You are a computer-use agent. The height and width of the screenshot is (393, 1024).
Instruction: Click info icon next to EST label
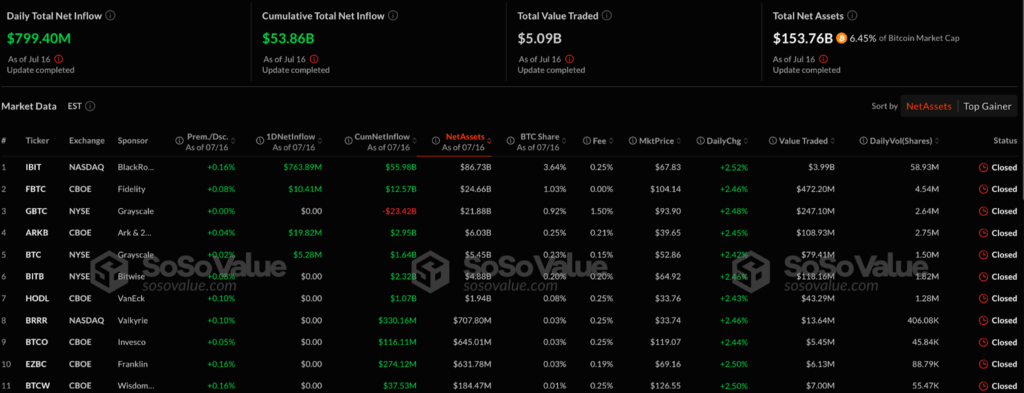pyautogui.click(x=90, y=106)
